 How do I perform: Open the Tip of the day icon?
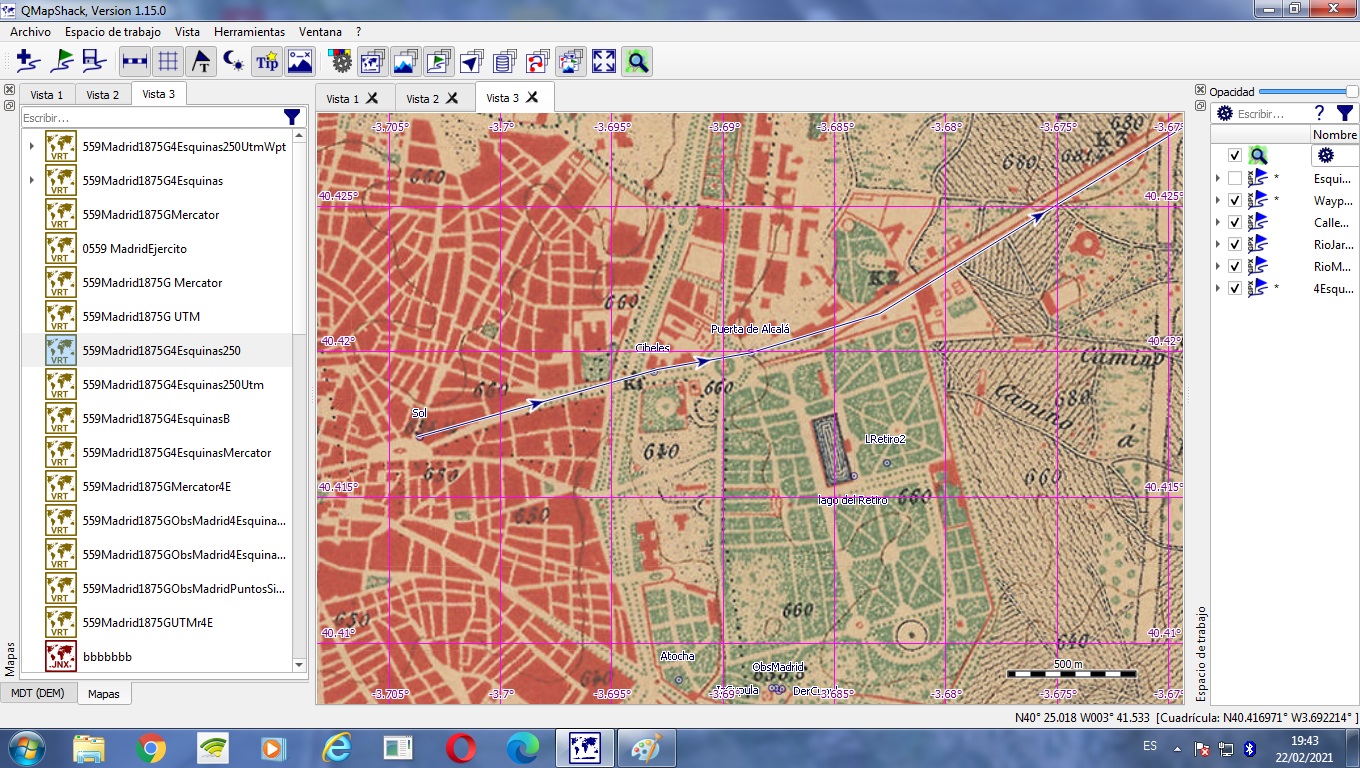pos(267,61)
